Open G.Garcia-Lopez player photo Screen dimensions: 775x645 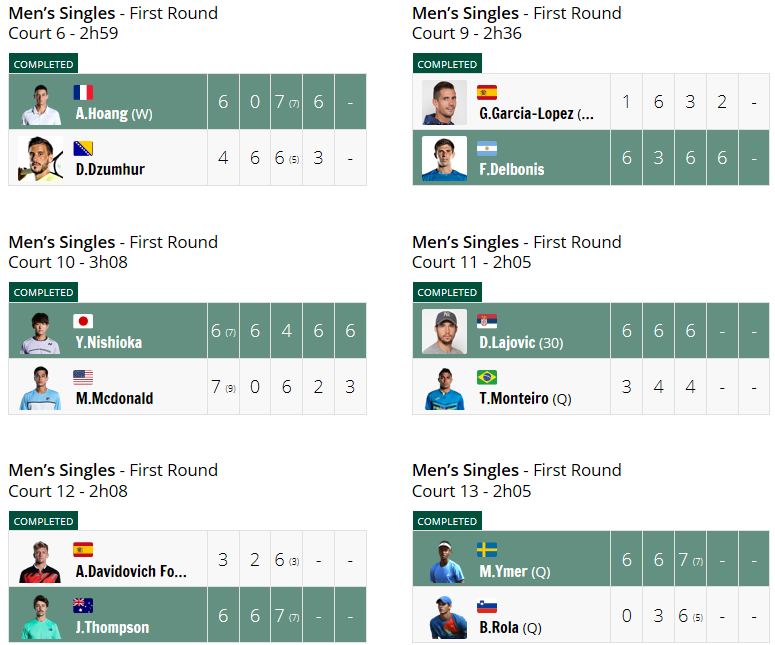(x=444, y=102)
